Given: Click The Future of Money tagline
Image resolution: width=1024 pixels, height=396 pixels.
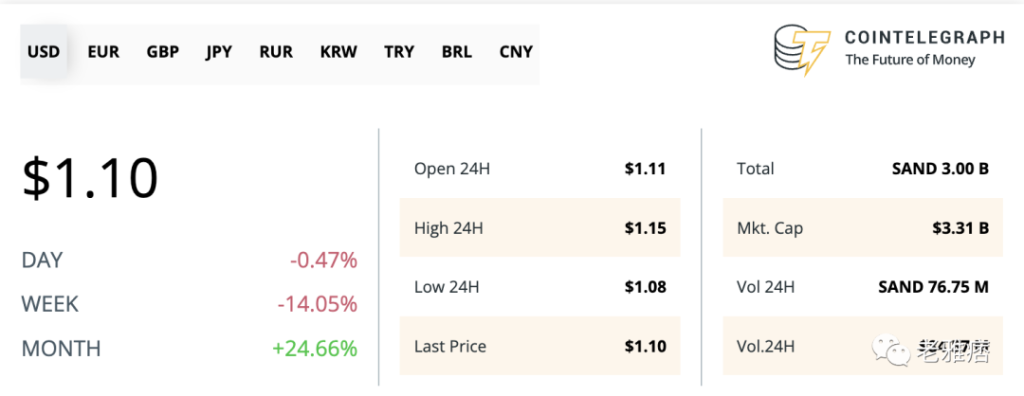Looking at the screenshot, I should [910, 59].
